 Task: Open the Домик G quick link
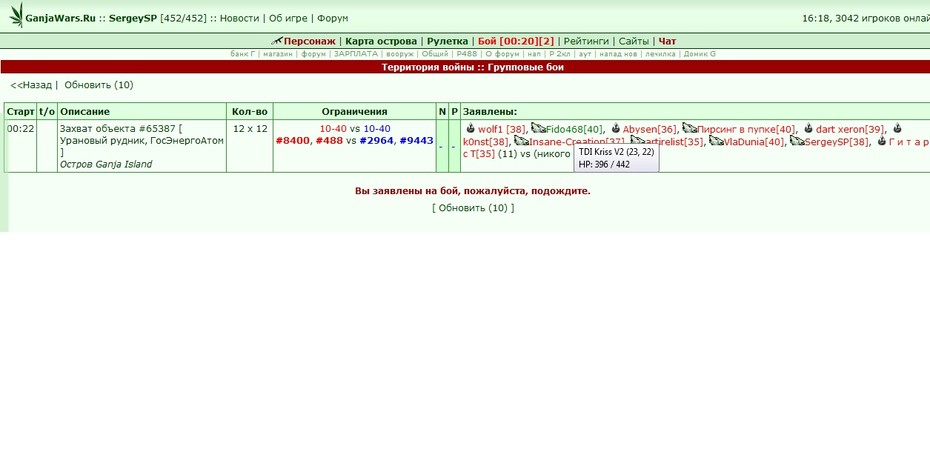[700, 54]
